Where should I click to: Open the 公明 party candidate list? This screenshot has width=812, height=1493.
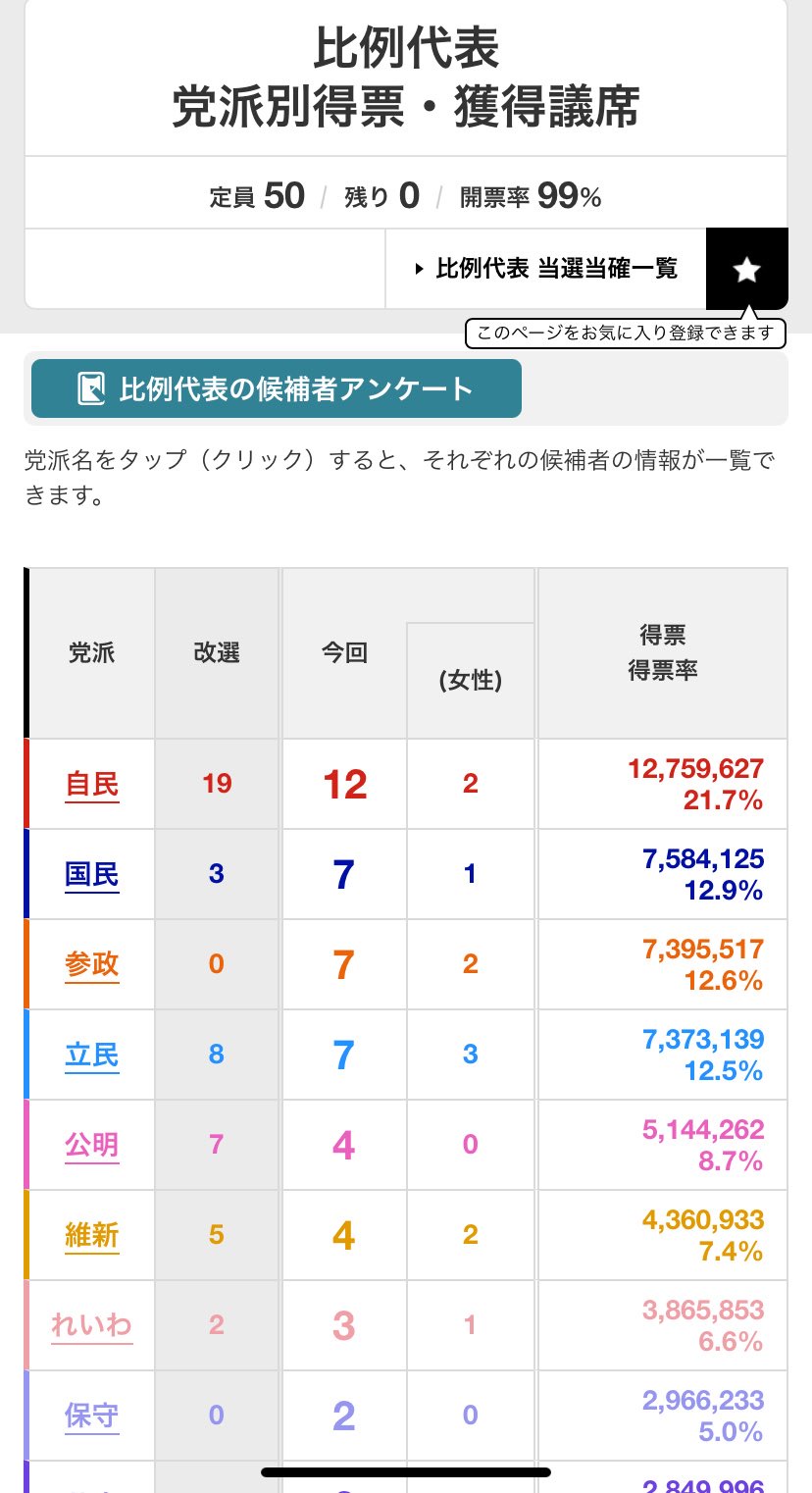click(92, 1145)
